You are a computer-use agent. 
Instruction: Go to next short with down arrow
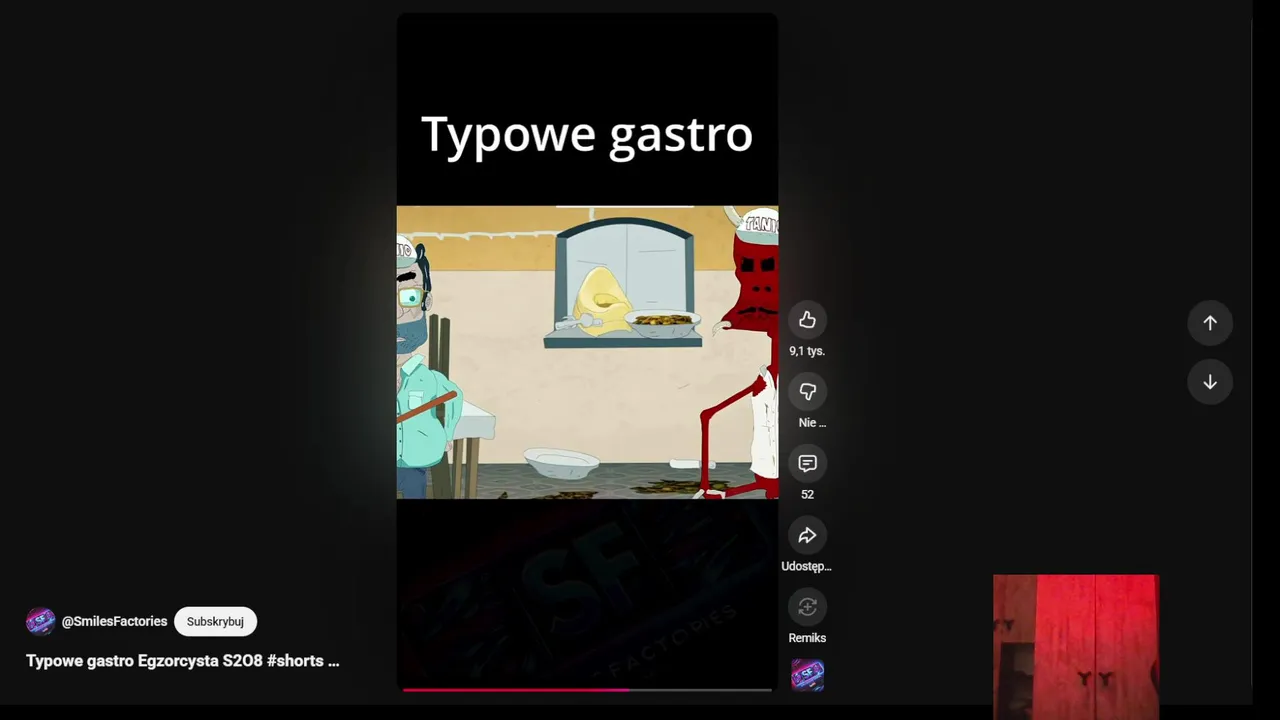point(1210,382)
